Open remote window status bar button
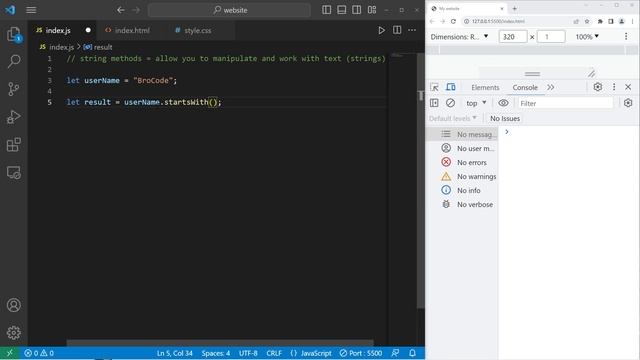Screen dimensions: 640x360 9,353
